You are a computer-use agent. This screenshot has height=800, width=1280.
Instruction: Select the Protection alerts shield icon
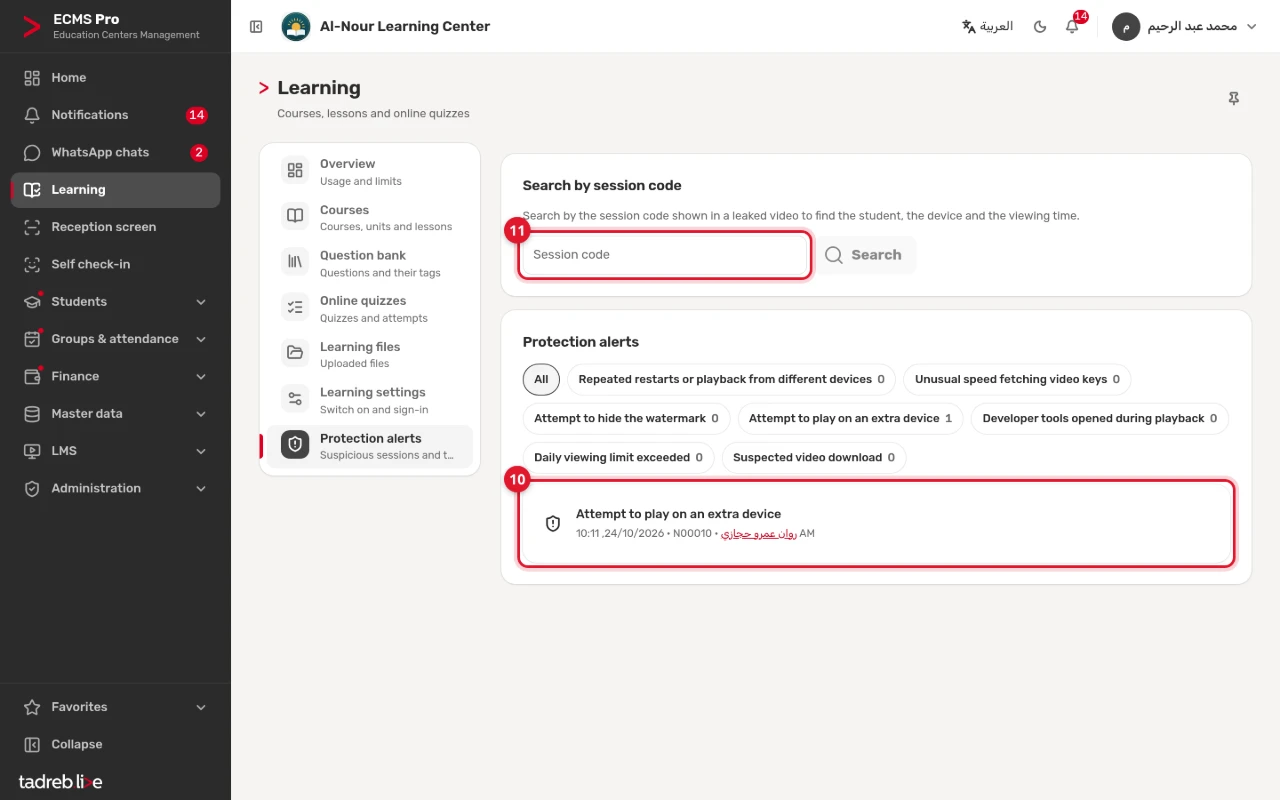coord(295,445)
